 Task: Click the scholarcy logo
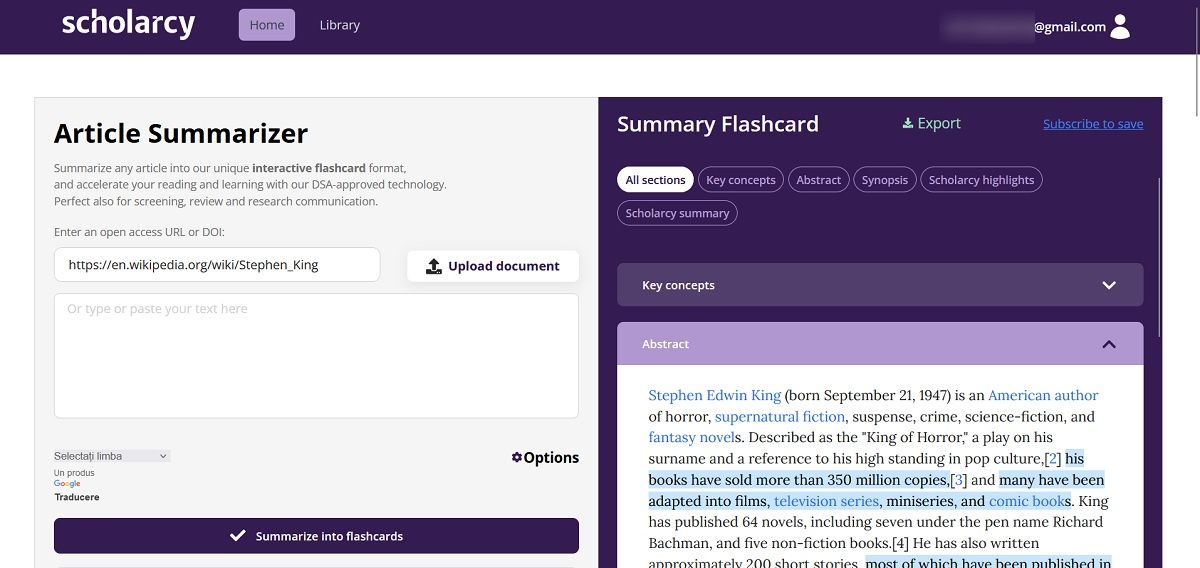pyautogui.click(x=128, y=24)
